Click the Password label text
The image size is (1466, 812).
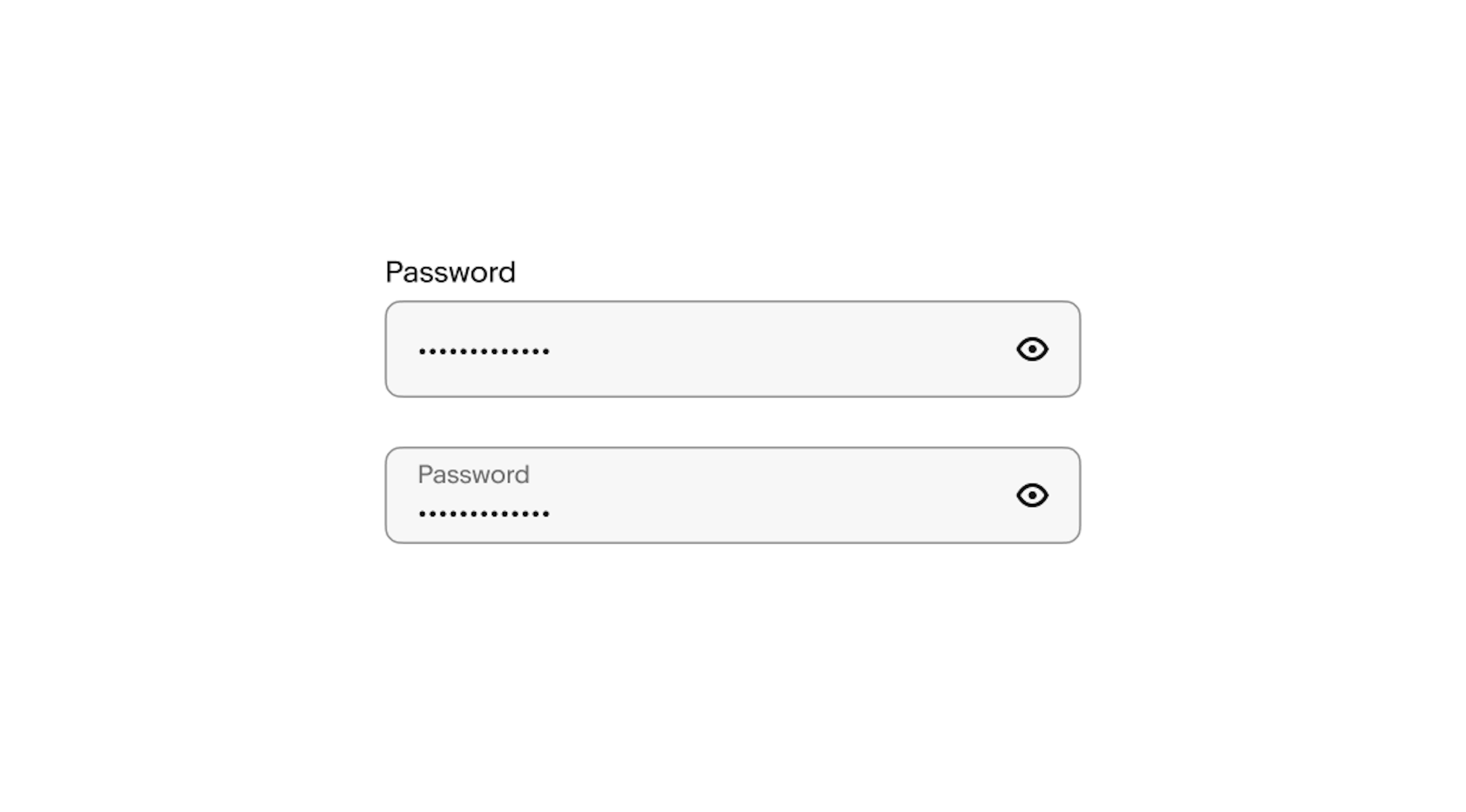450,270
